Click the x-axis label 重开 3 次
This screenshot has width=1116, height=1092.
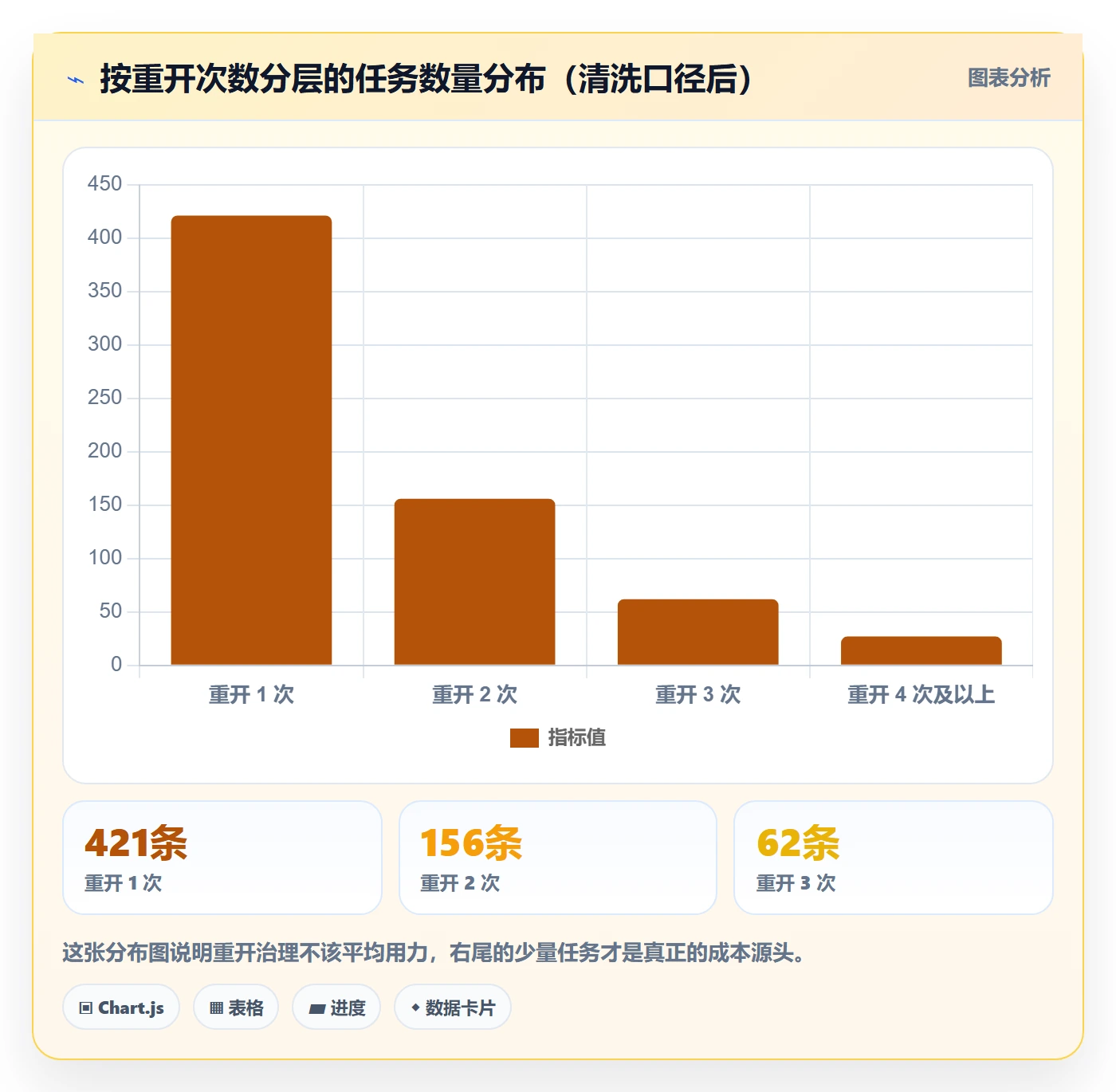click(697, 695)
